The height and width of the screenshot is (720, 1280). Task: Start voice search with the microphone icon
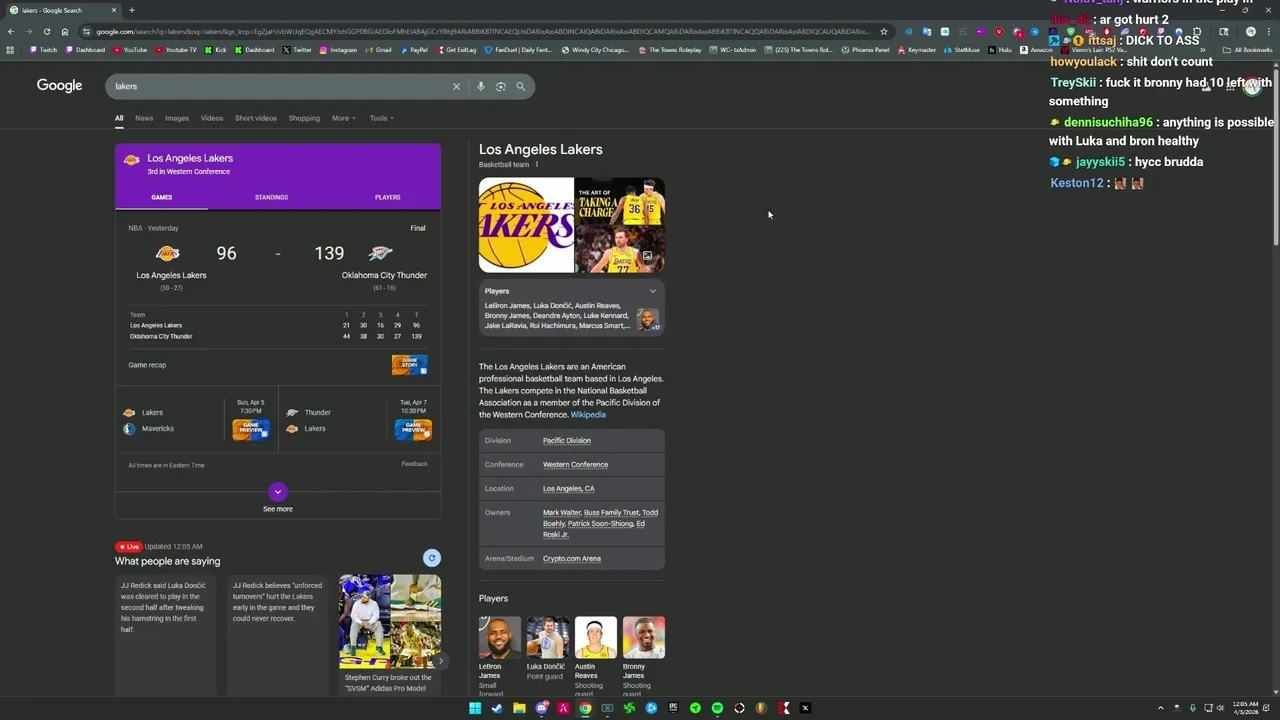481,86
